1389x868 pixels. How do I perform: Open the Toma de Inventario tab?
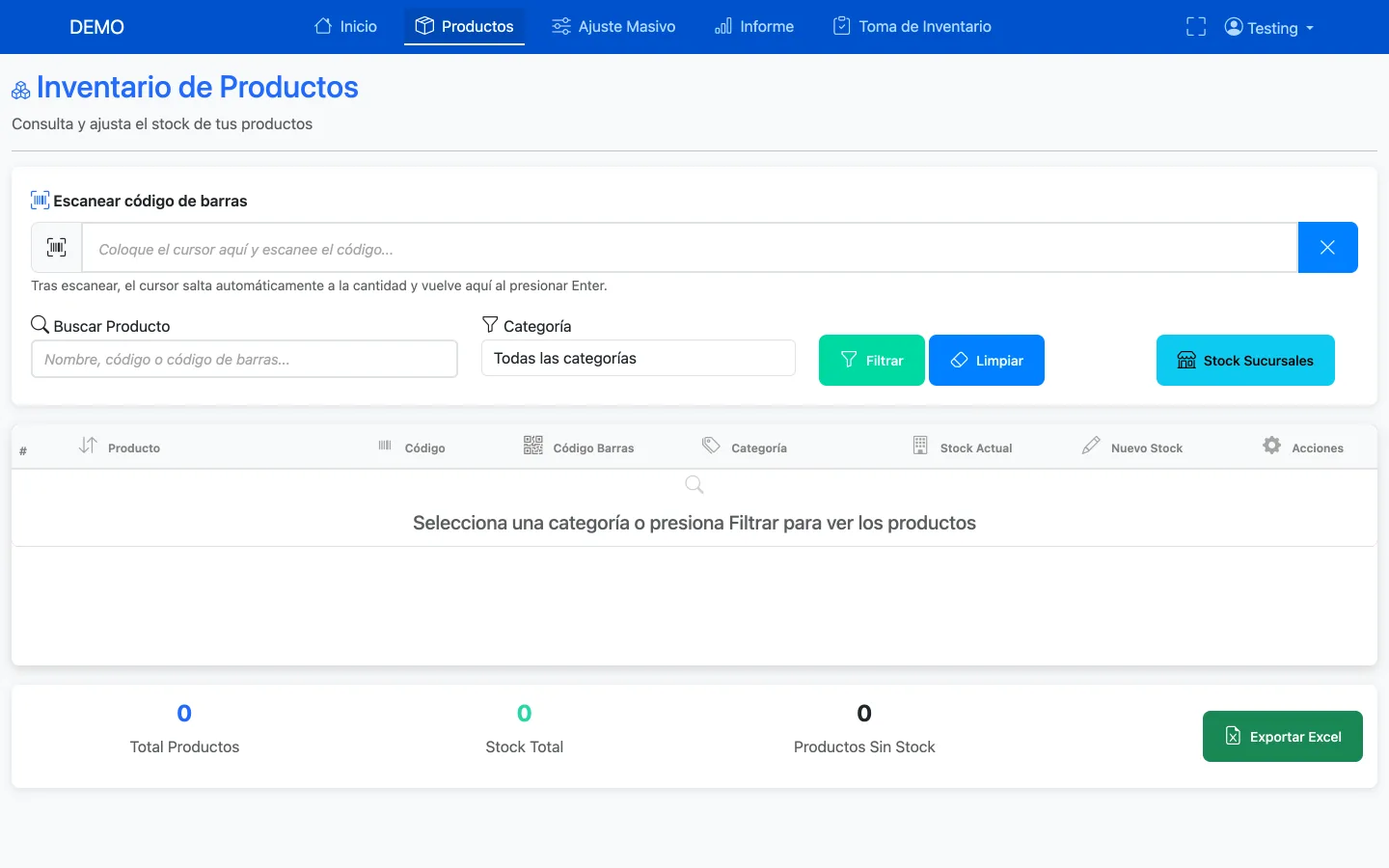click(912, 26)
